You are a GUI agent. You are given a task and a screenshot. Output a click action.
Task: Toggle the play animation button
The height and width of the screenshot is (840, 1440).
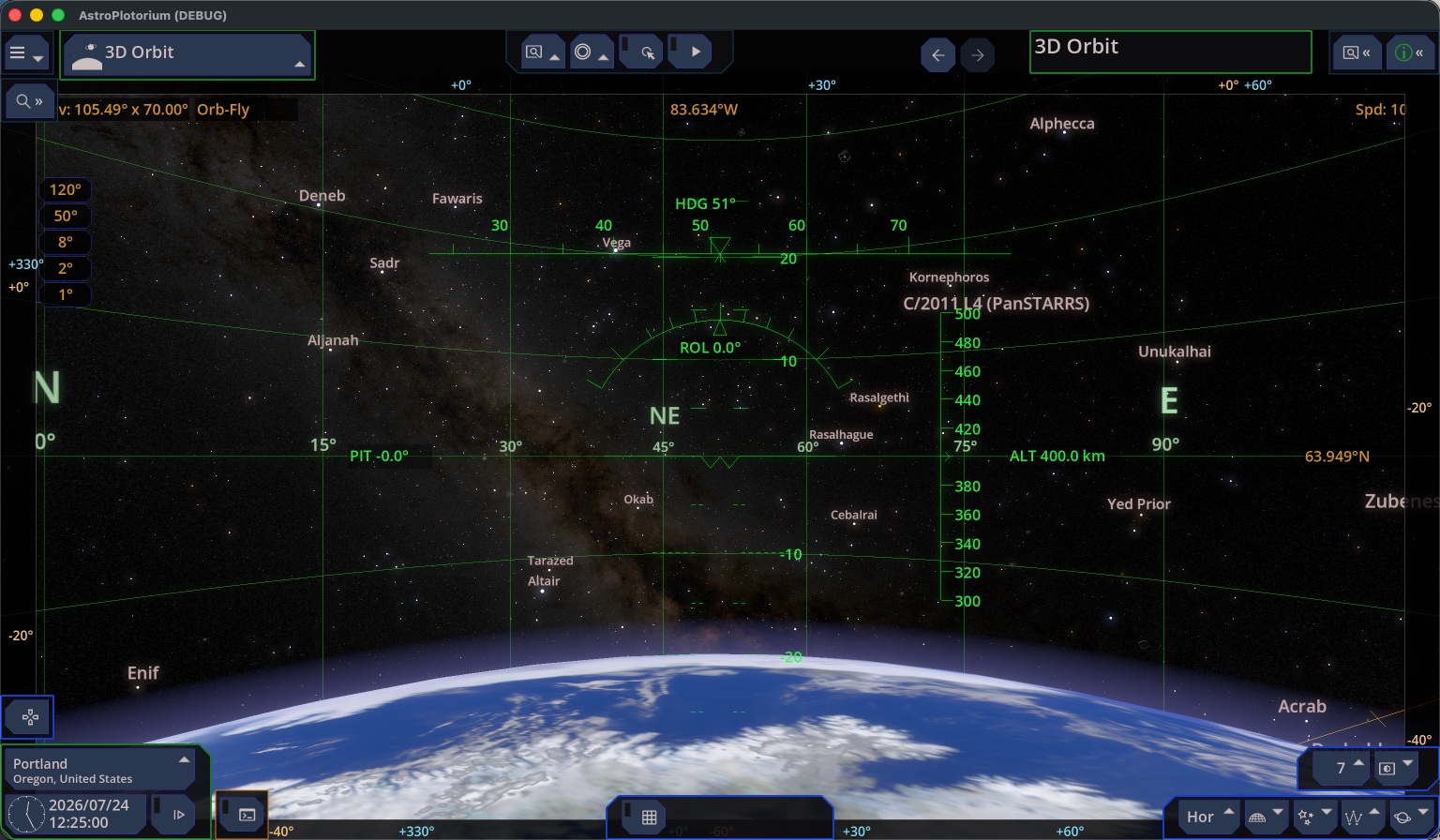[690, 52]
